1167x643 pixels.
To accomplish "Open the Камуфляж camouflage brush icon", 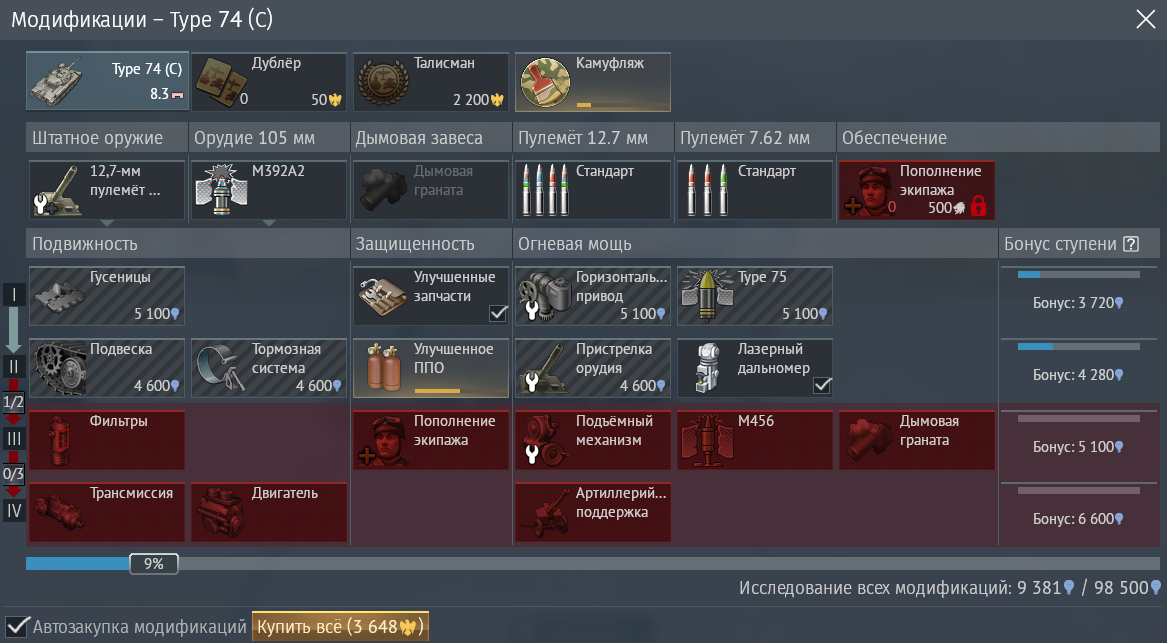I will click(546, 83).
